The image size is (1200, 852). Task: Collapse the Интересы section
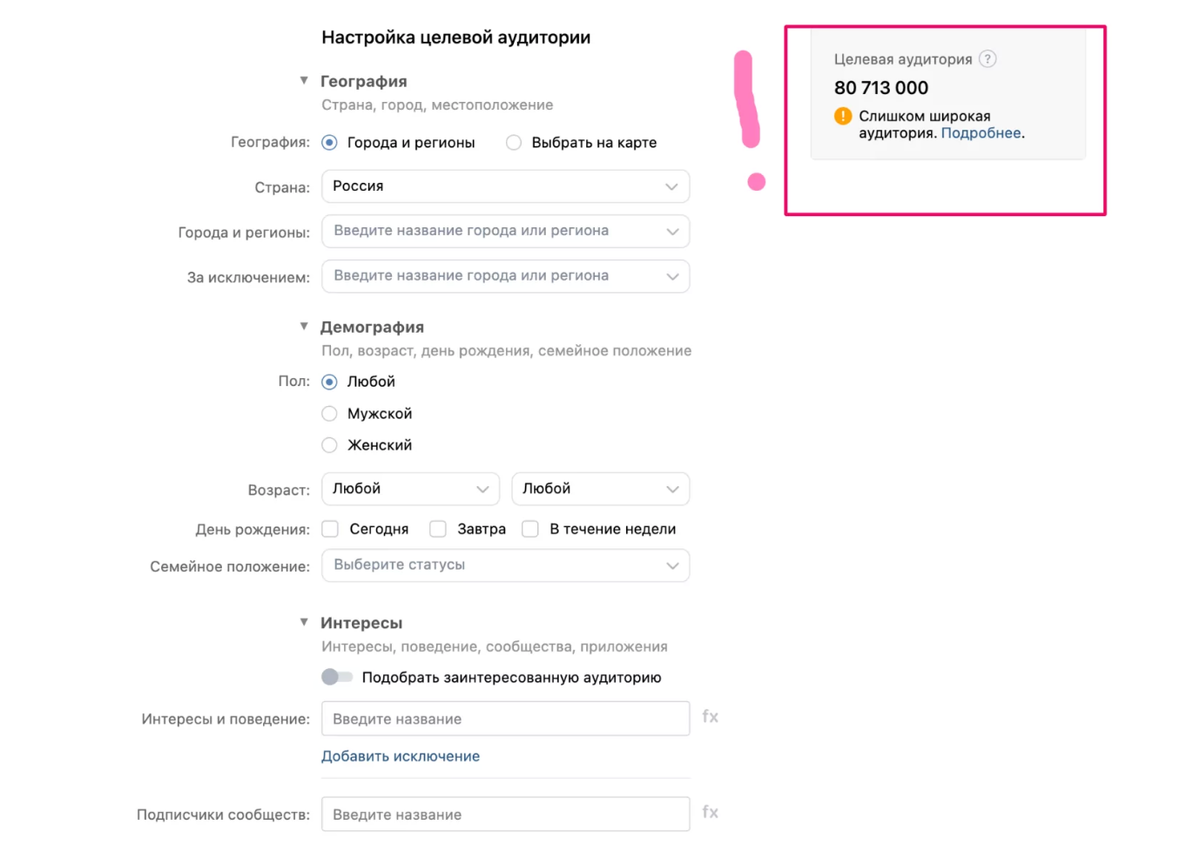click(x=304, y=621)
